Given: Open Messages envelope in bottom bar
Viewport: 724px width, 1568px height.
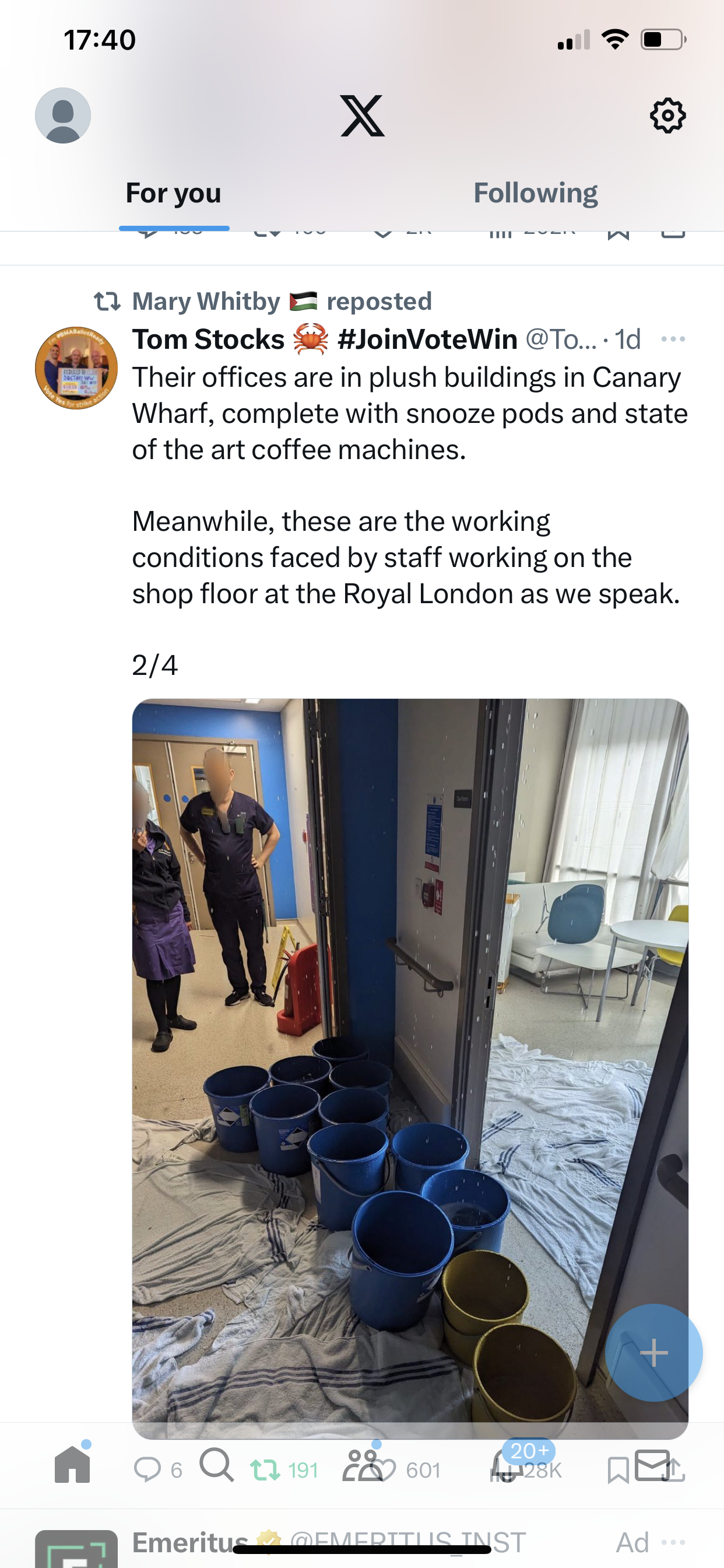Looking at the screenshot, I should pos(652,1465).
